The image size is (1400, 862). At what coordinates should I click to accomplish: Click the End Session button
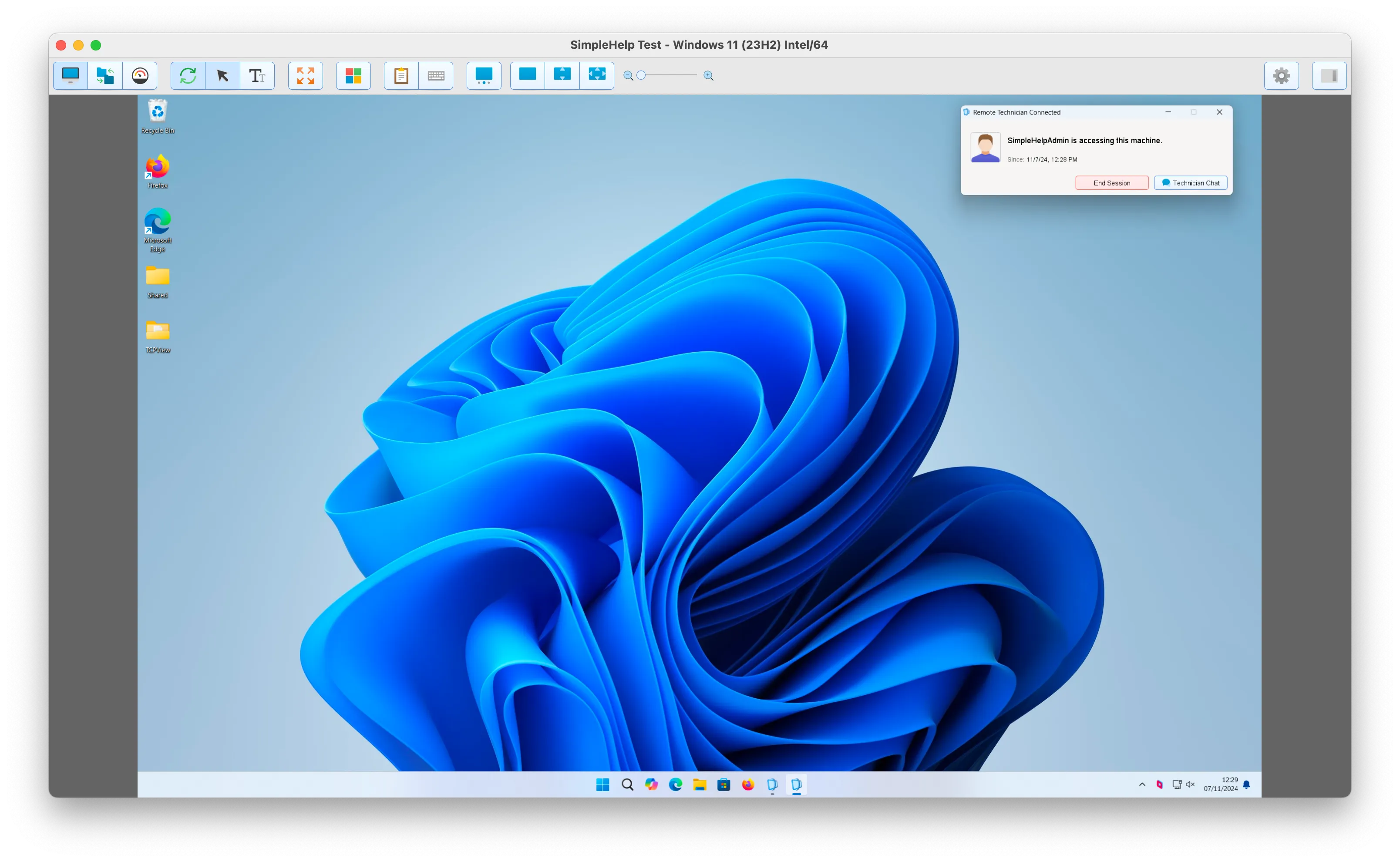1111,183
